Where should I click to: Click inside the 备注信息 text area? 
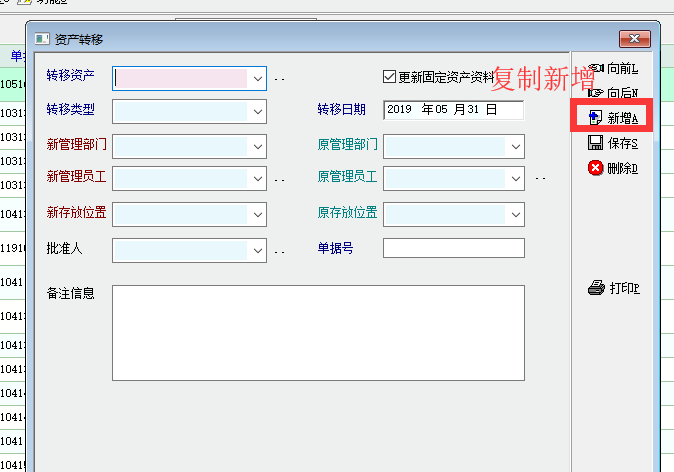pyautogui.click(x=318, y=332)
